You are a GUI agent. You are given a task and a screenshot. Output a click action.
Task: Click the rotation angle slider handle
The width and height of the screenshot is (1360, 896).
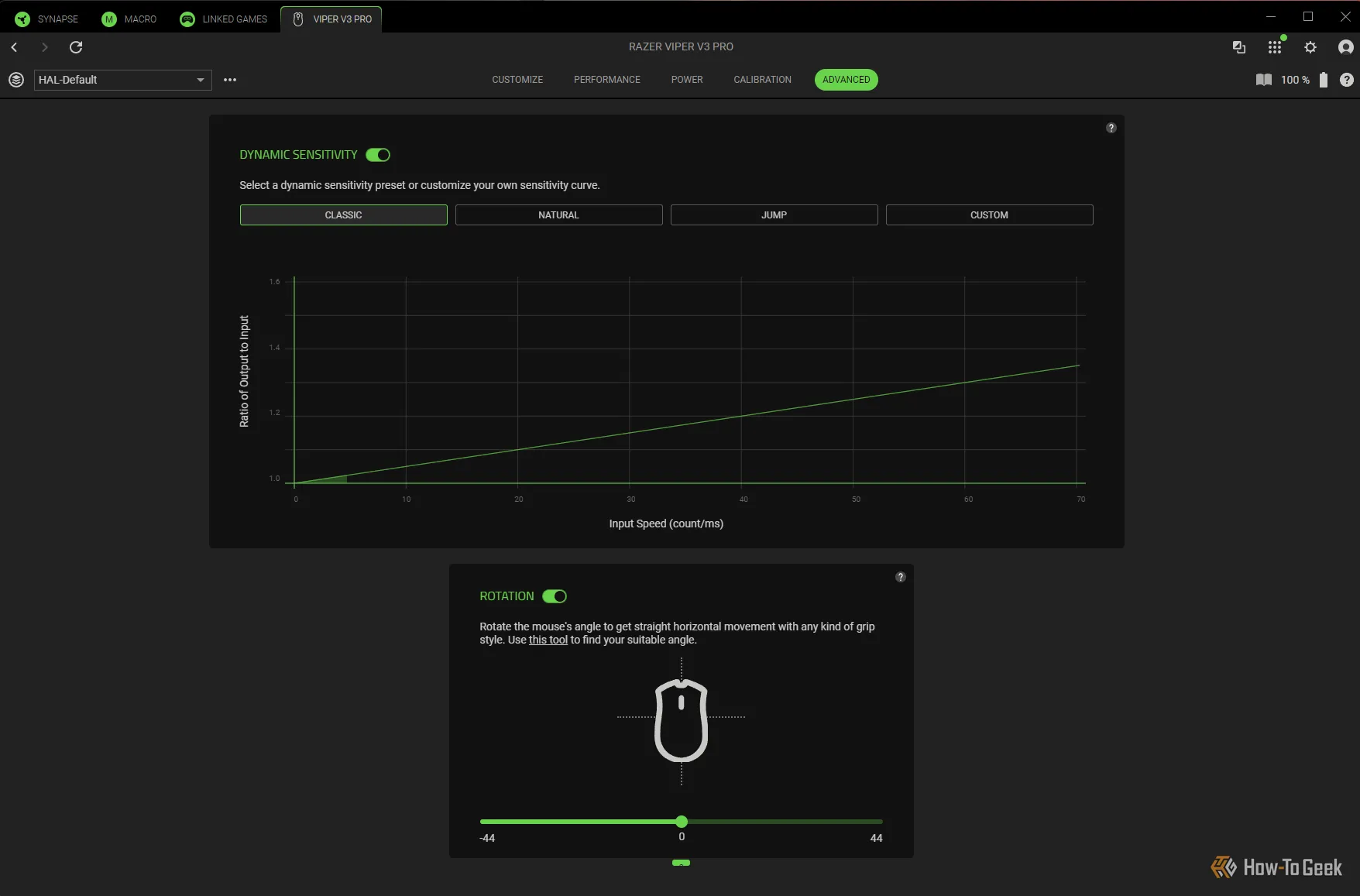682,822
